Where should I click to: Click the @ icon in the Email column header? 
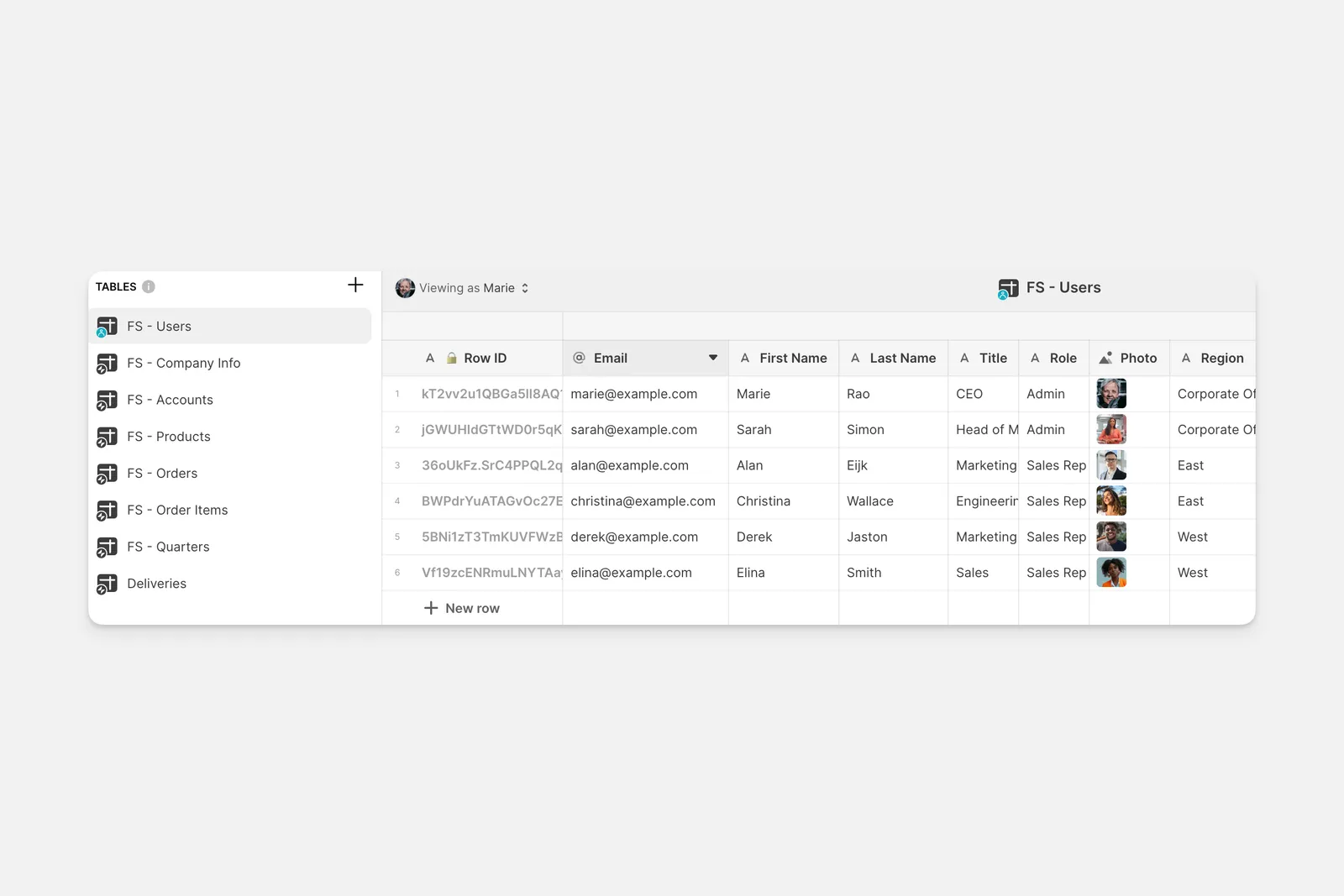579,358
